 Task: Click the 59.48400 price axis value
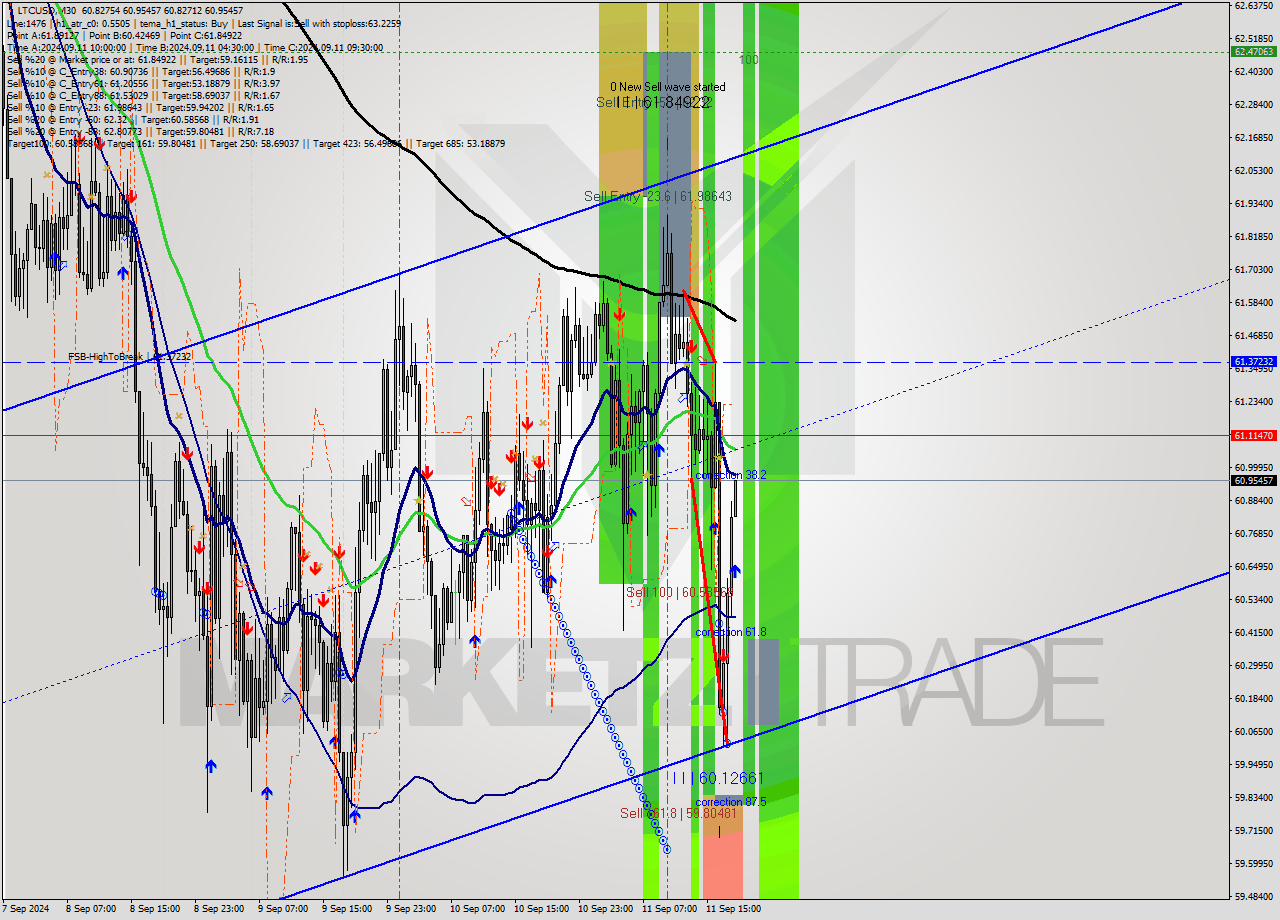(1253, 896)
